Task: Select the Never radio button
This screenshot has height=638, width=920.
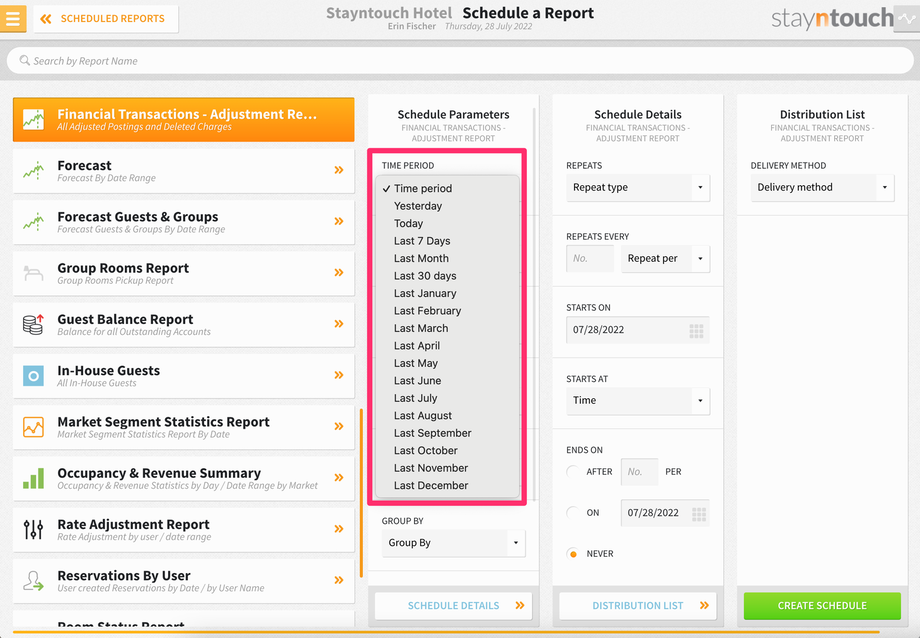Action: pyautogui.click(x=573, y=554)
